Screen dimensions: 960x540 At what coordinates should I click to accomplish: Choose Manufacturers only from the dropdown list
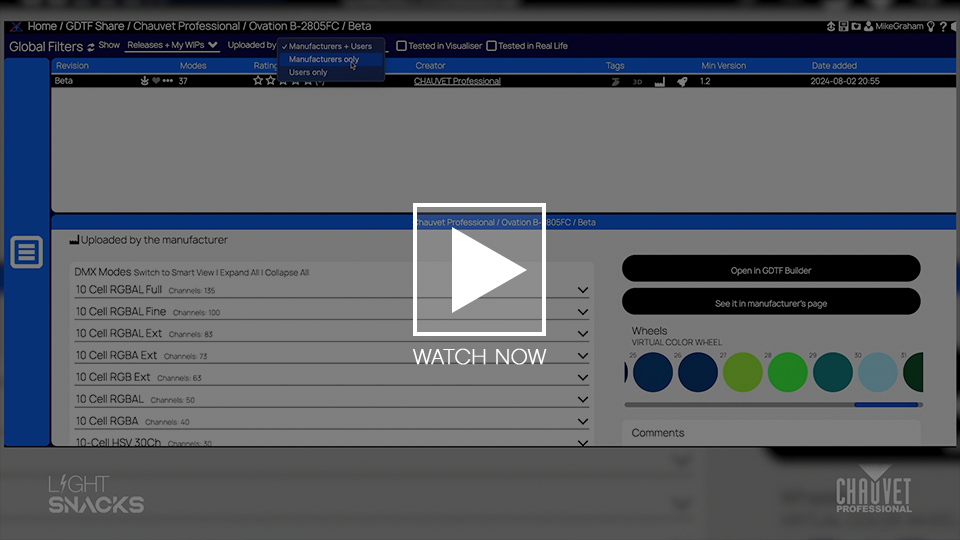pyautogui.click(x=323, y=59)
